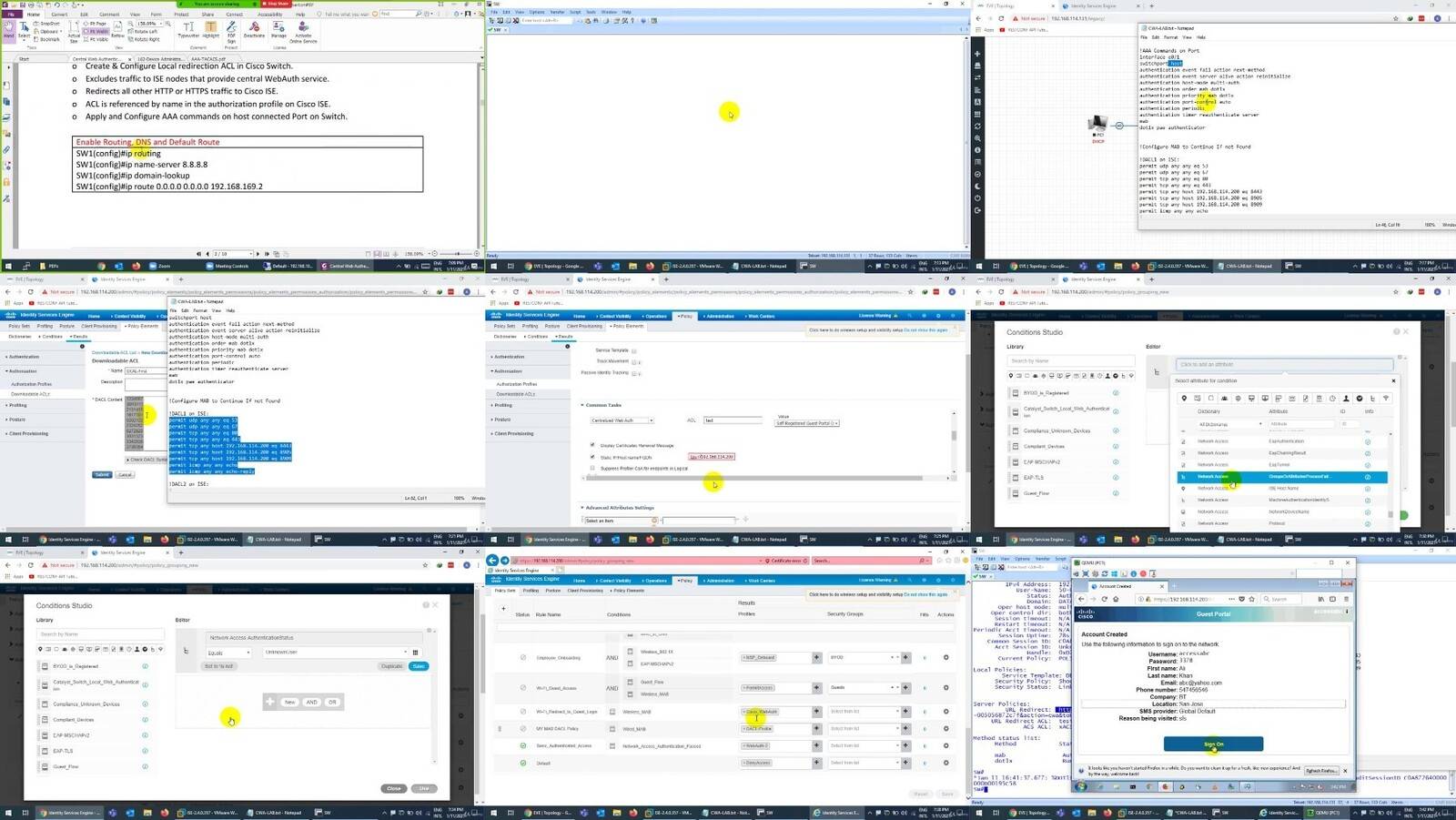Click the add-rule plus icon above the policy table

[x=503, y=609]
